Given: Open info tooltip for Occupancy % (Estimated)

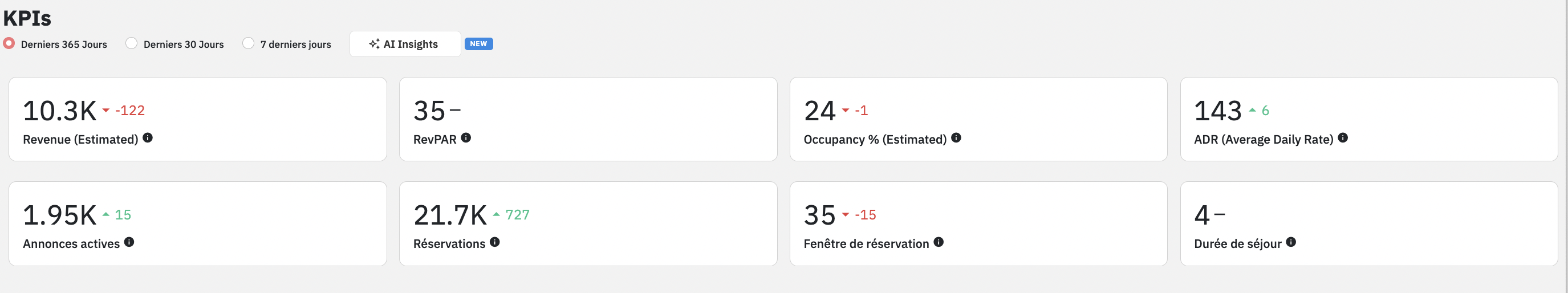Looking at the screenshot, I should tap(956, 138).
